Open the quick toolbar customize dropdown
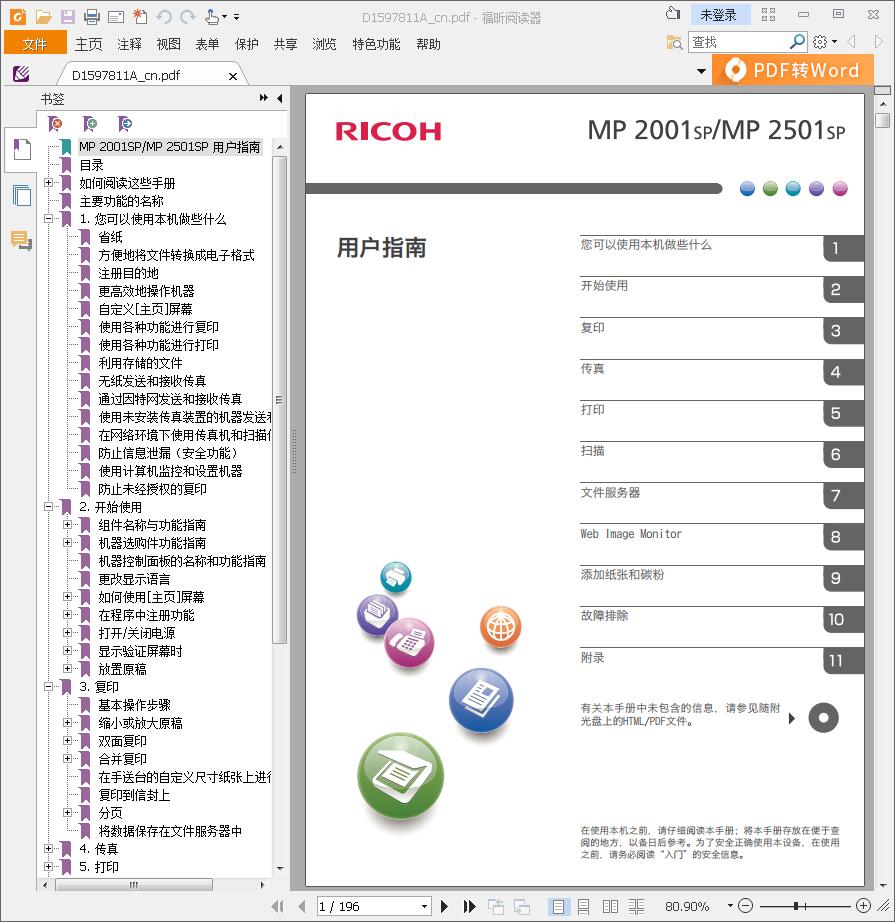Image resolution: width=895 pixels, height=922 pixels. [x=236, y=17]
